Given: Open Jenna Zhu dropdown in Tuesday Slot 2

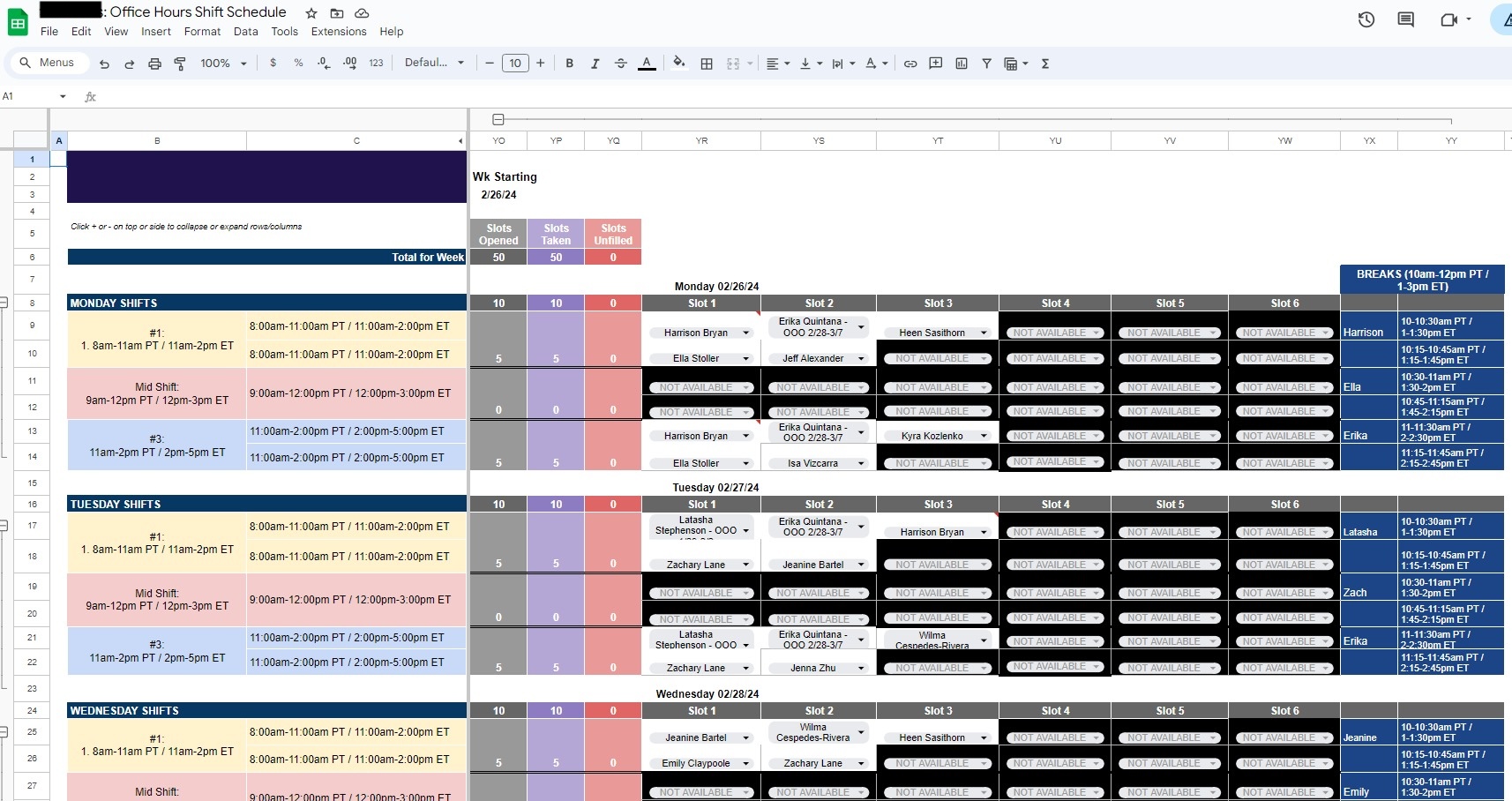Looking at the screenshot, I should (x=862, y=668).
